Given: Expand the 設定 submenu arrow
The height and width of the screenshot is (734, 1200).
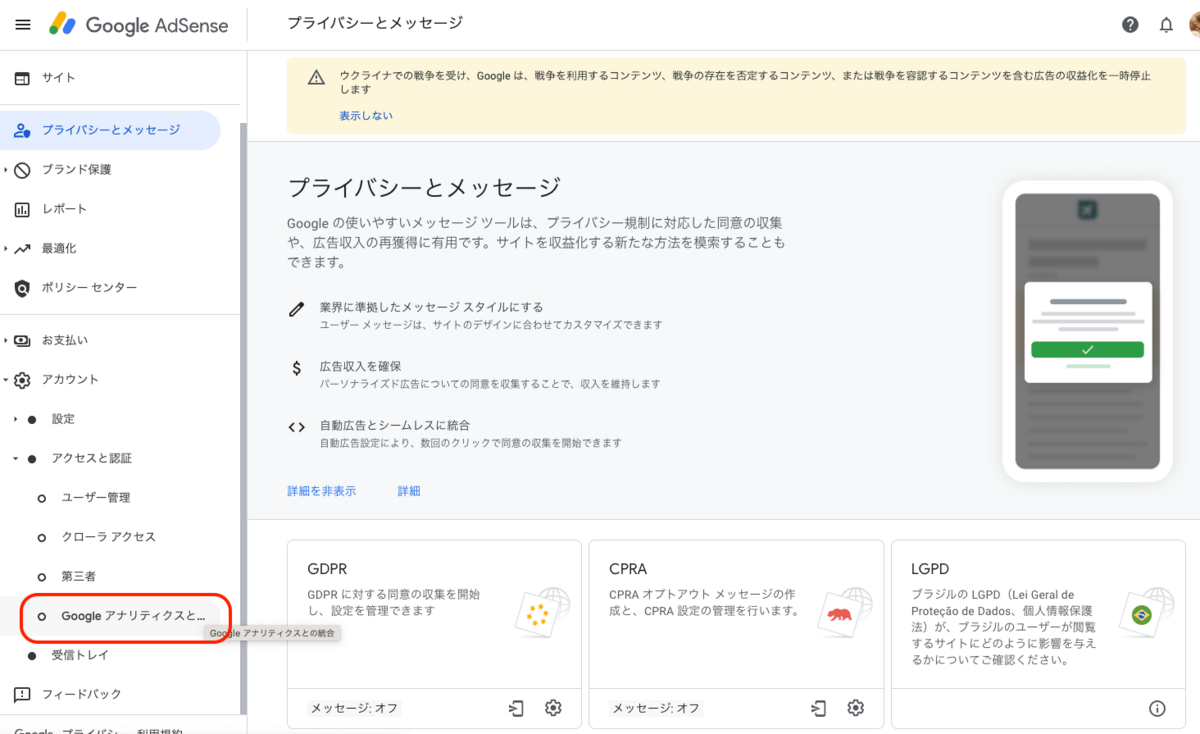Looking at the screenshot, I should tap(15, 419).
